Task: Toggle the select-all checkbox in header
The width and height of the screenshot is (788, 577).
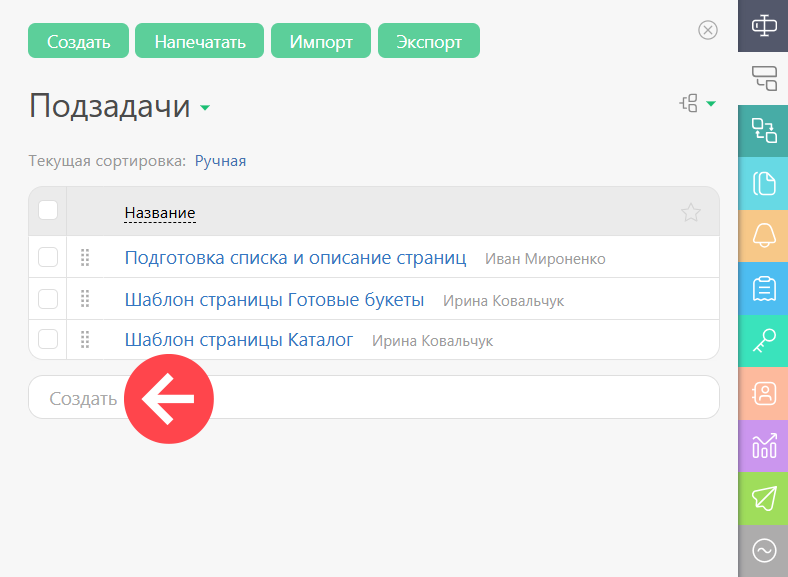Action: click(48, 210)
